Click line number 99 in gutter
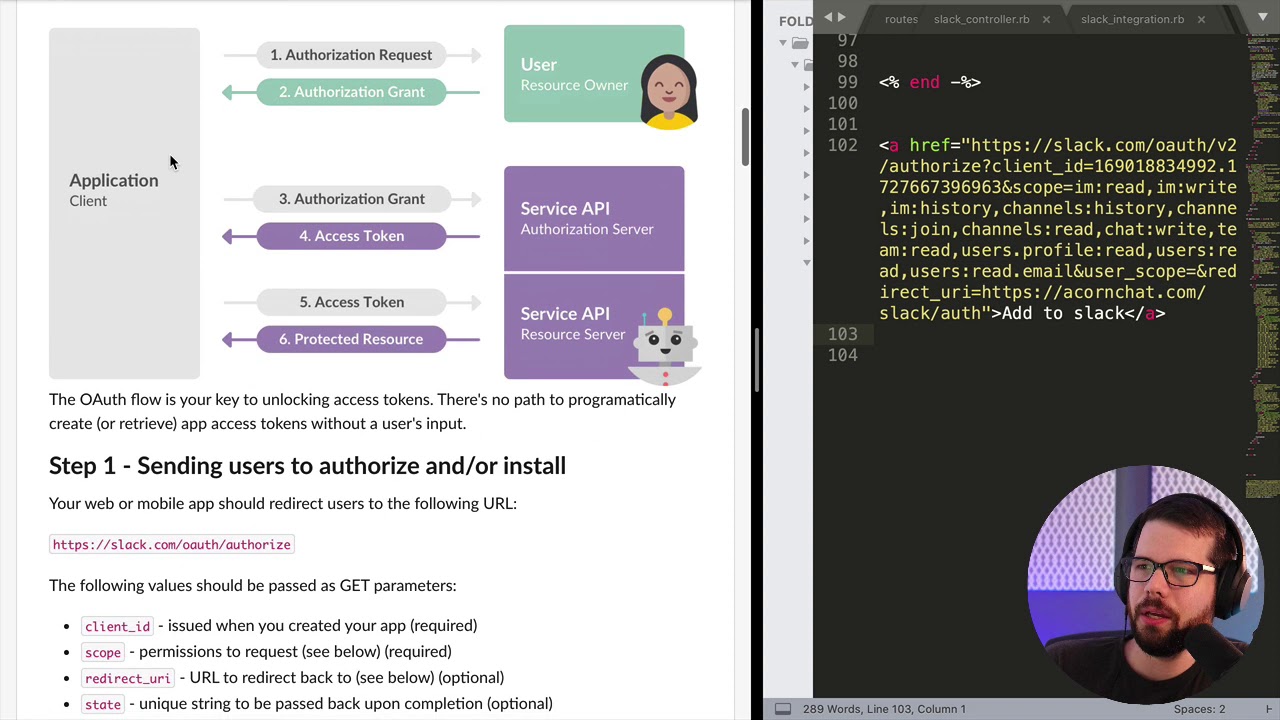This screenshot has height=720, width=1280. [x=847, y=82]
